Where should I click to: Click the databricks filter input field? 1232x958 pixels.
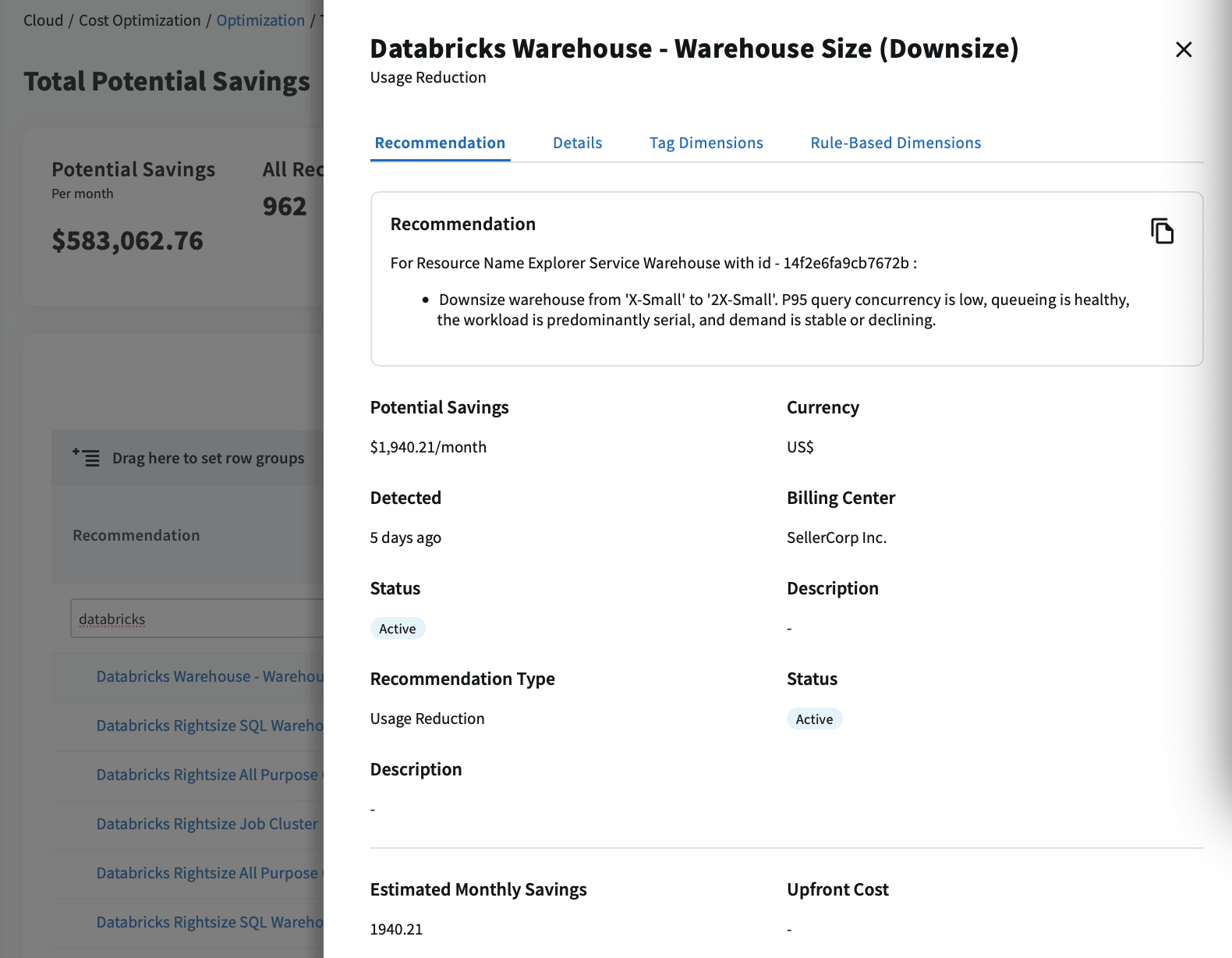pos(196,619)
